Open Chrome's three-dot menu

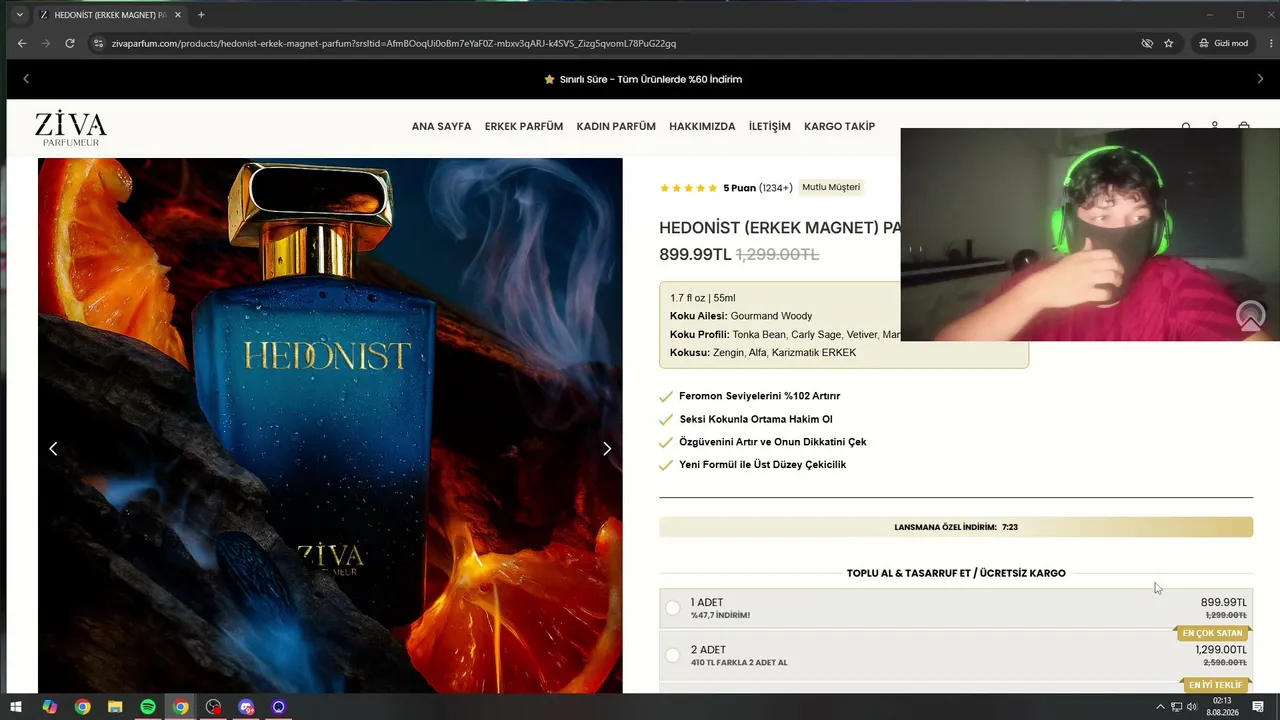tap(1272, 43)
